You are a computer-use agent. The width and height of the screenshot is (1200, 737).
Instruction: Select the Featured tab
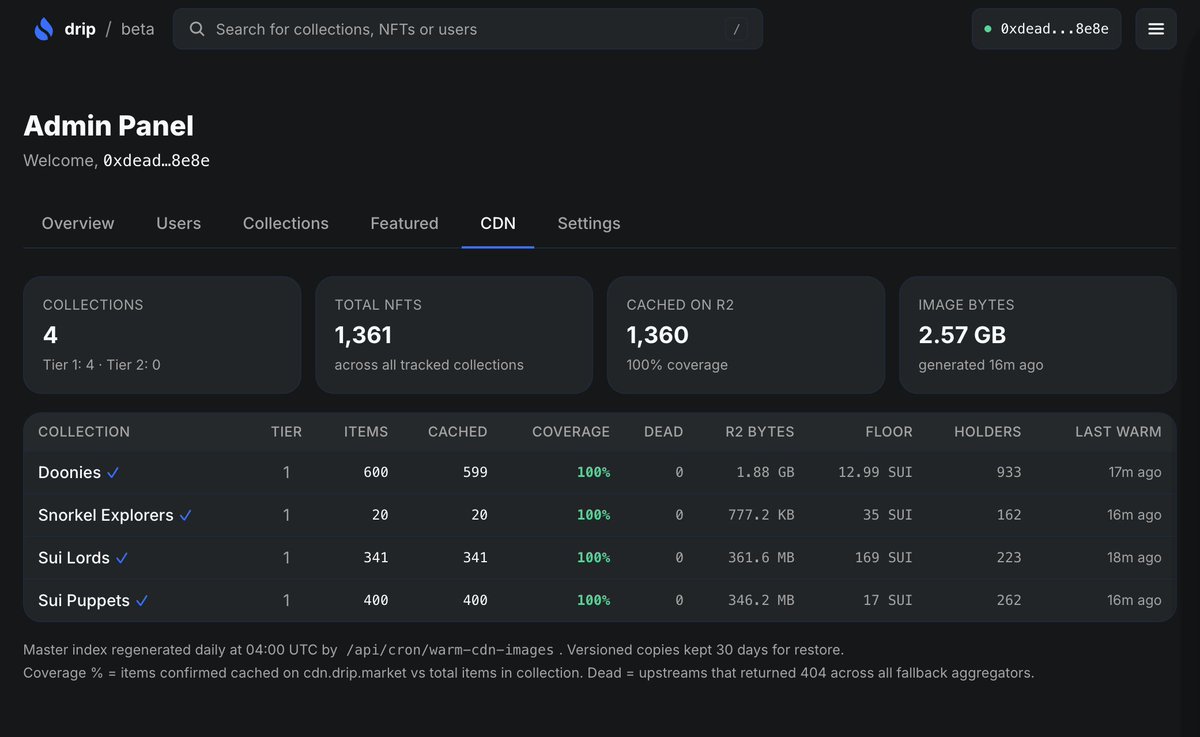tap(404, 223)
